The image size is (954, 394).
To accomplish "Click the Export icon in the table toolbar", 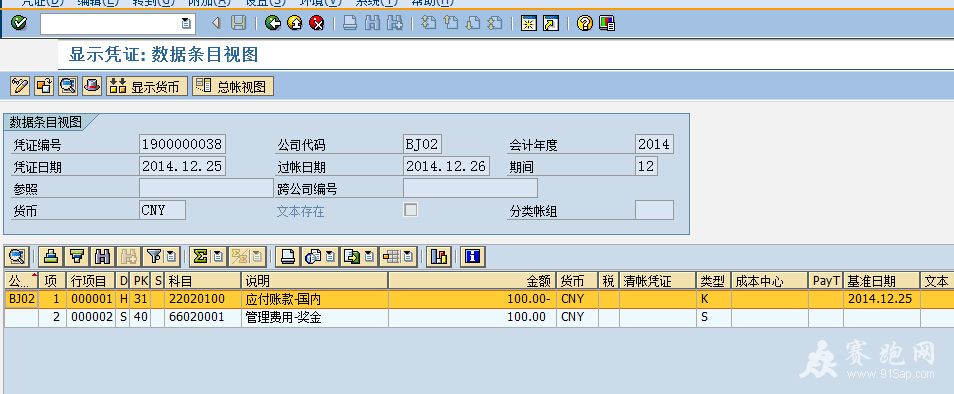I will click(x=351, y=257).
